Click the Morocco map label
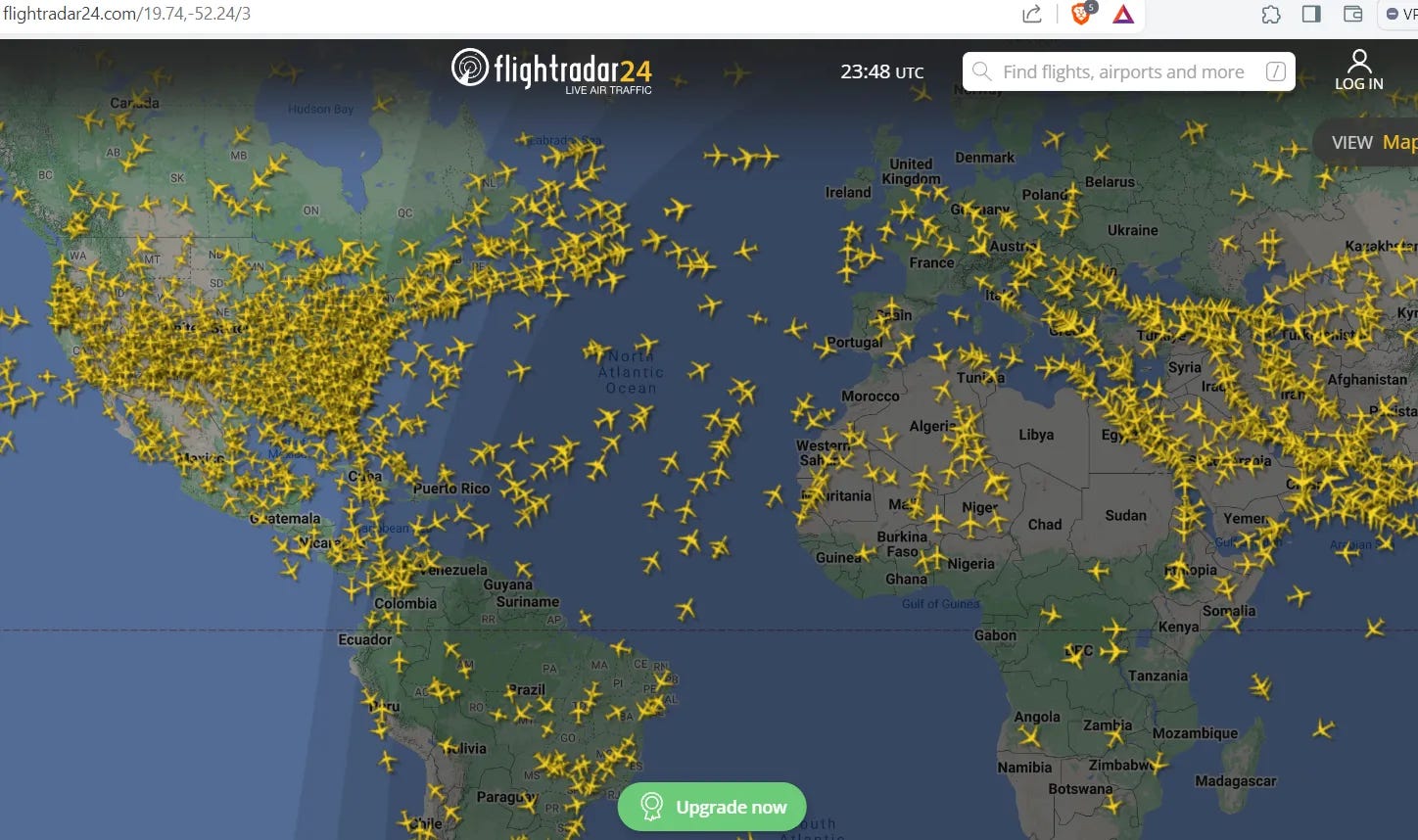 [871, 397]
